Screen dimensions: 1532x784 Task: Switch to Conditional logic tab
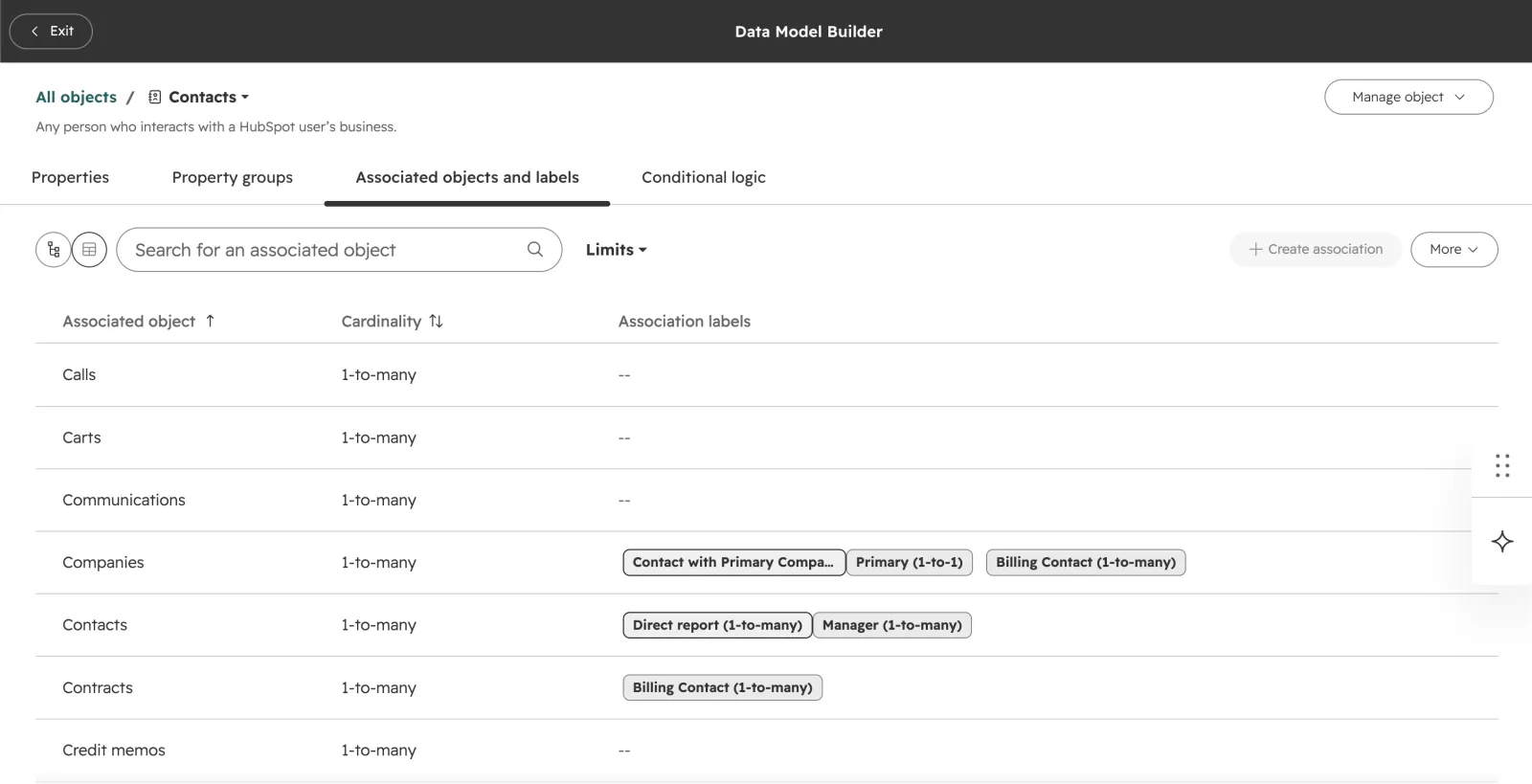click(704, 177)
